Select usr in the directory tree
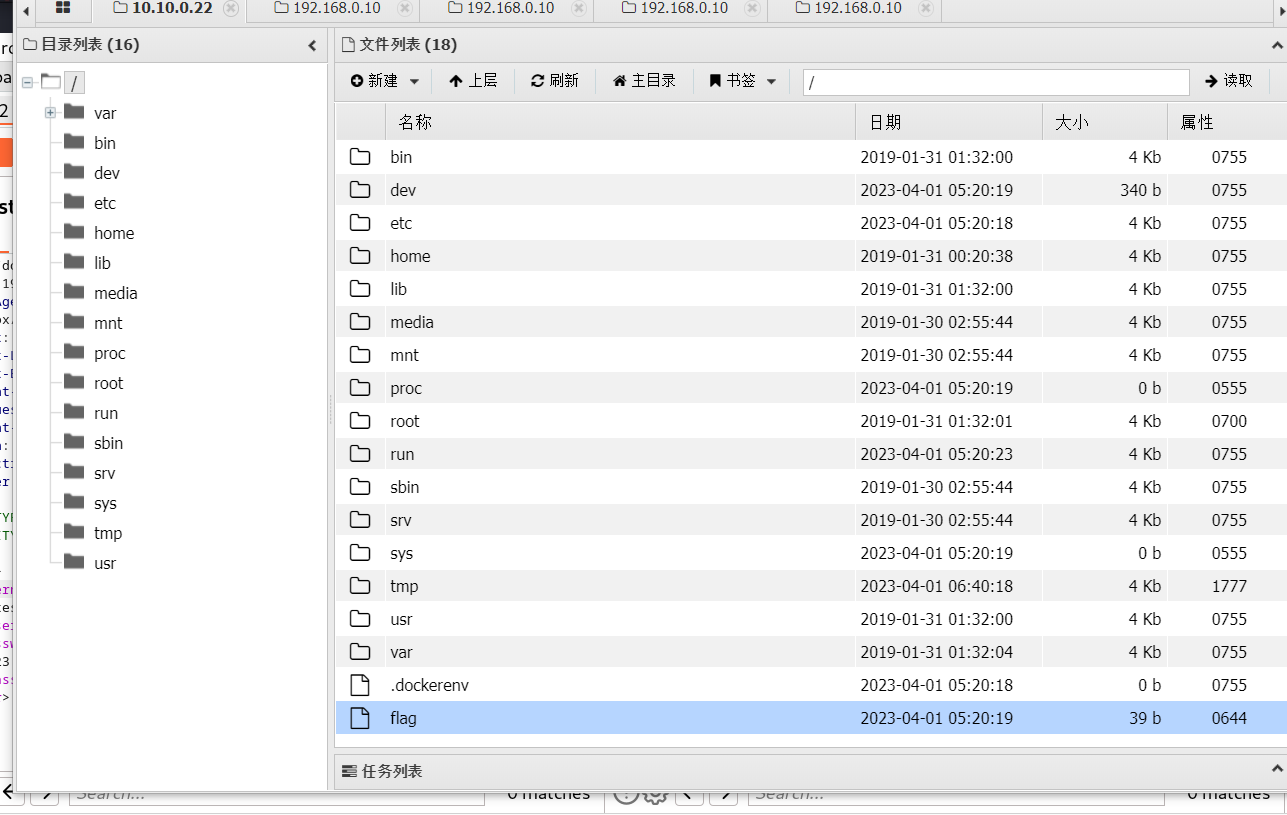The width and height of the screenshot is (1287, 815). [x=105, y=563]
